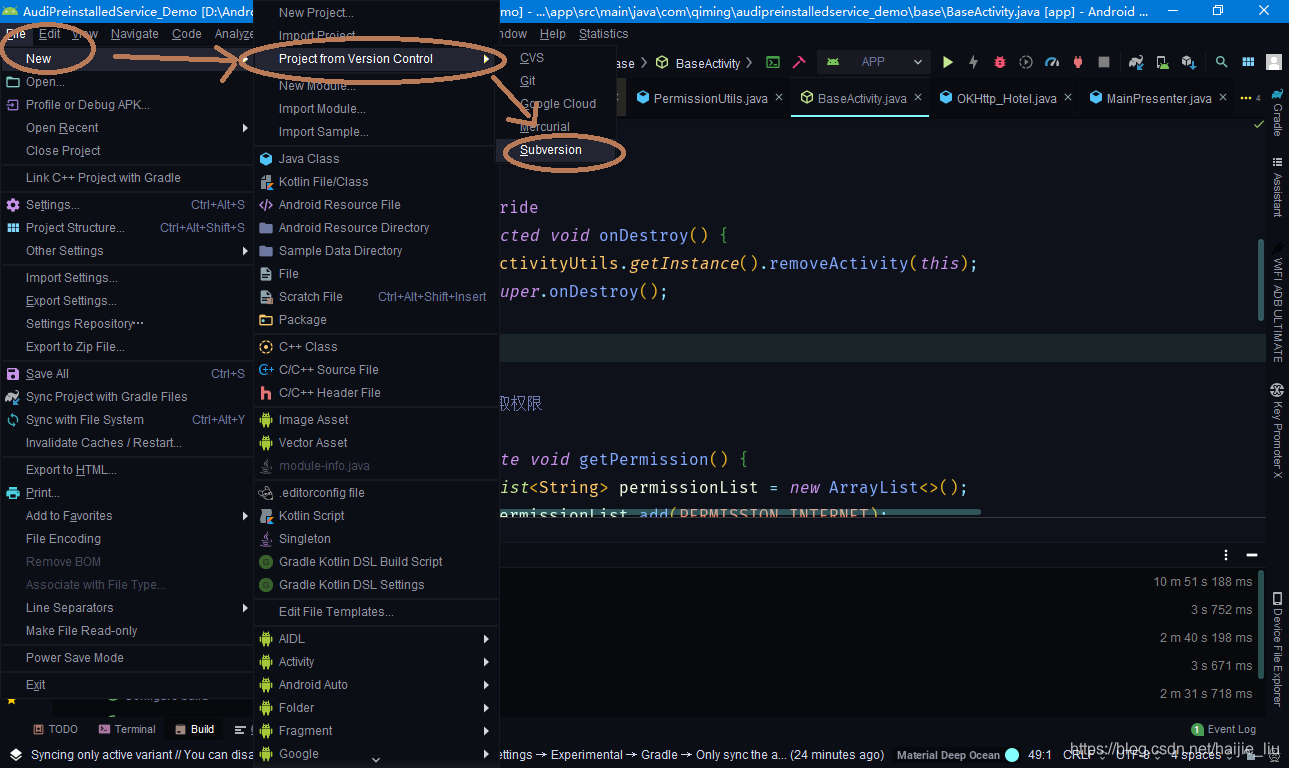Expand the AIDL submenu
The image size is (1289, 768).
coord(376,639)
